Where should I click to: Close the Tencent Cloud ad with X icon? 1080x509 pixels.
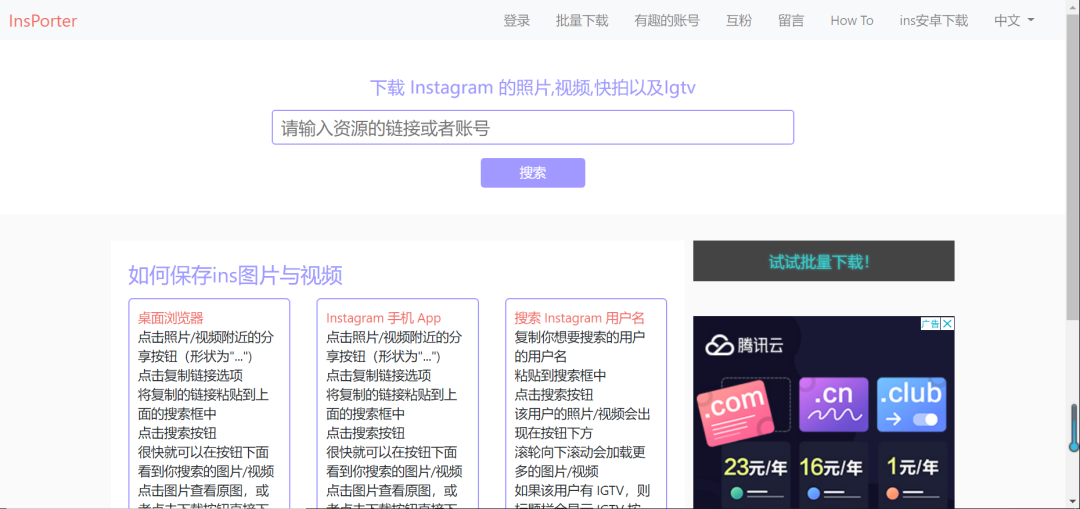point(948,324)
